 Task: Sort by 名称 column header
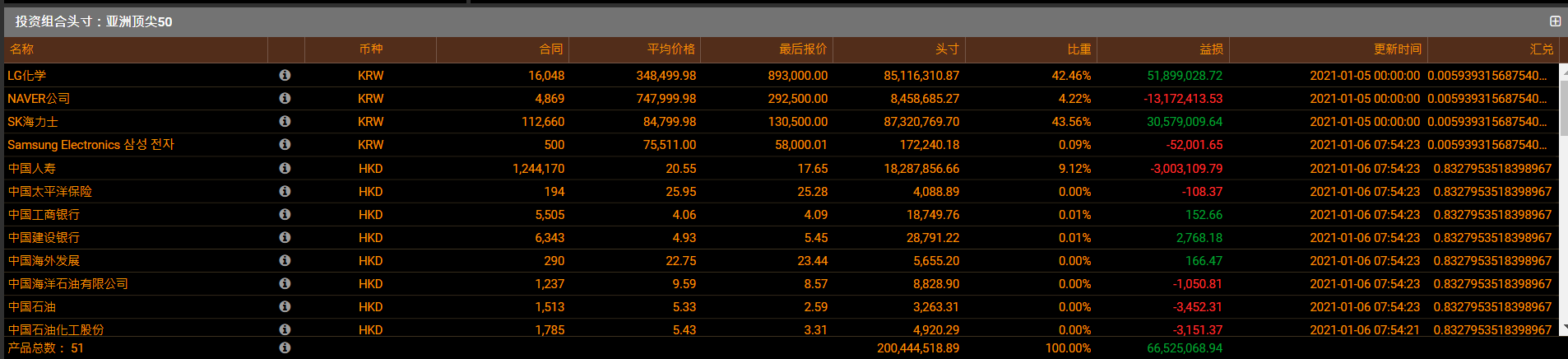click(137, 49)
